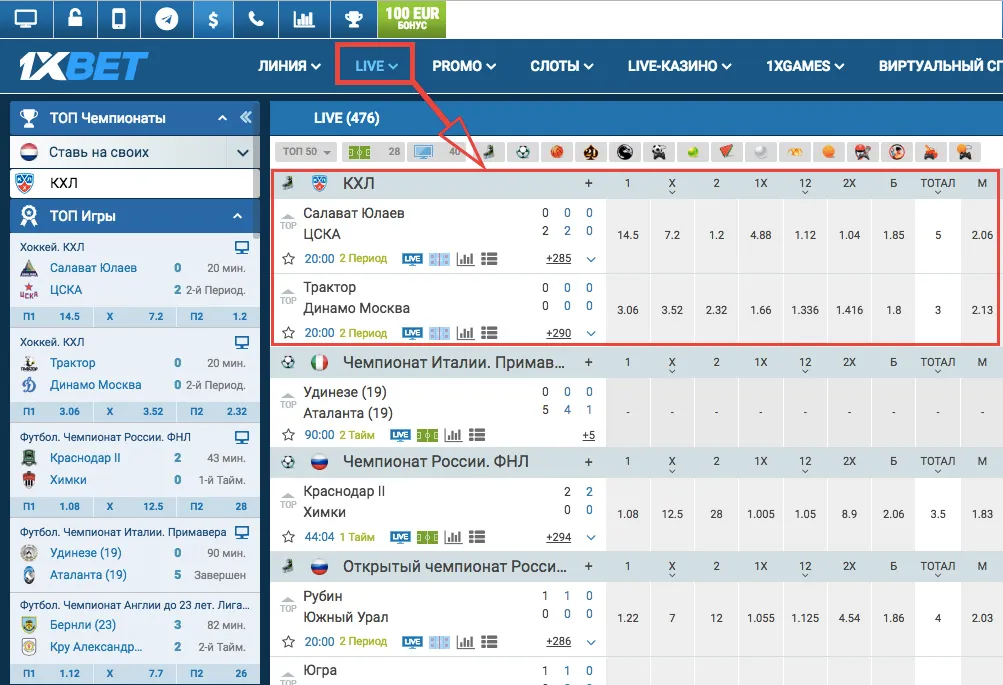Image resolution: width=1003 pixels, height=685 pixels.
Task: Click the phone callback icon
Action: (256, 19)
